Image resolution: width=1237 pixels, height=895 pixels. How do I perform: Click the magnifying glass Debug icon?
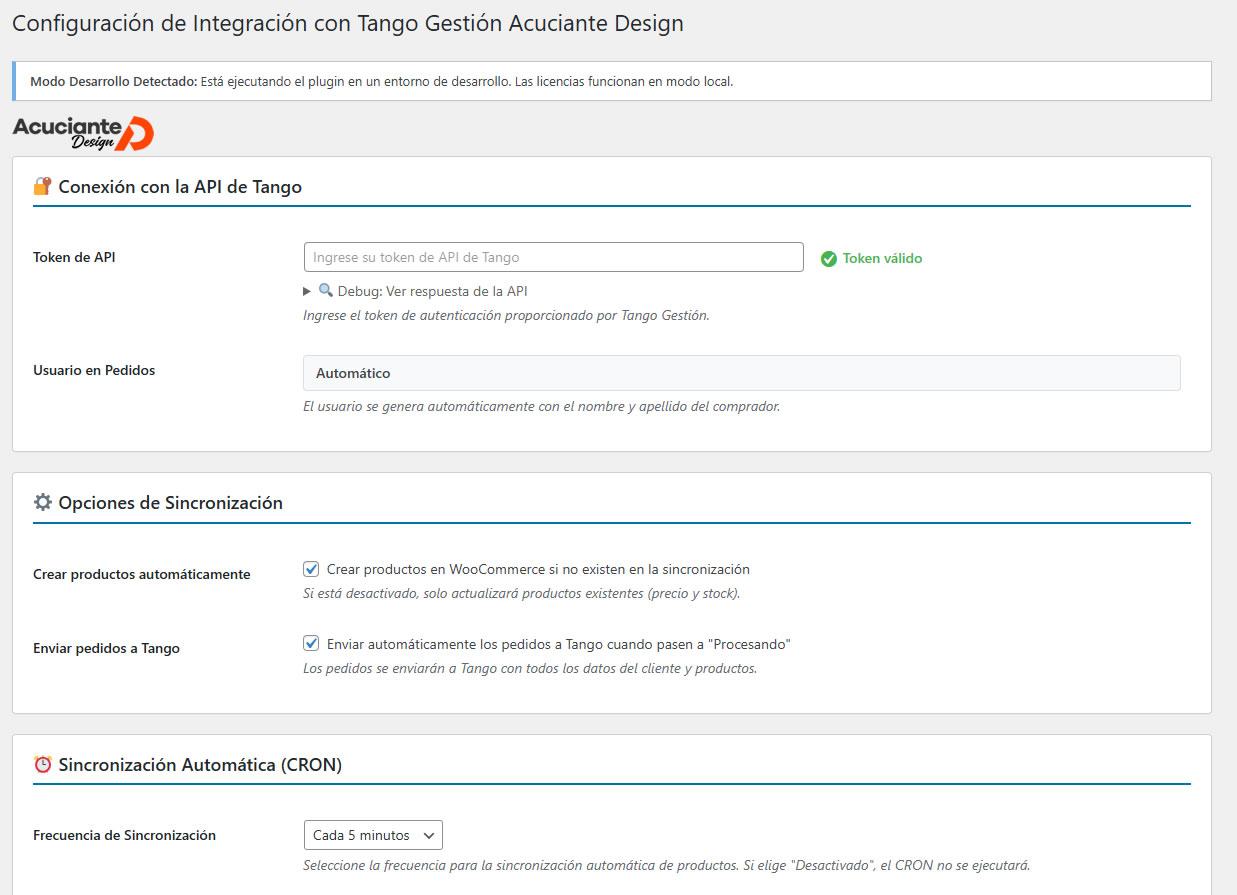tap(326, 291)
